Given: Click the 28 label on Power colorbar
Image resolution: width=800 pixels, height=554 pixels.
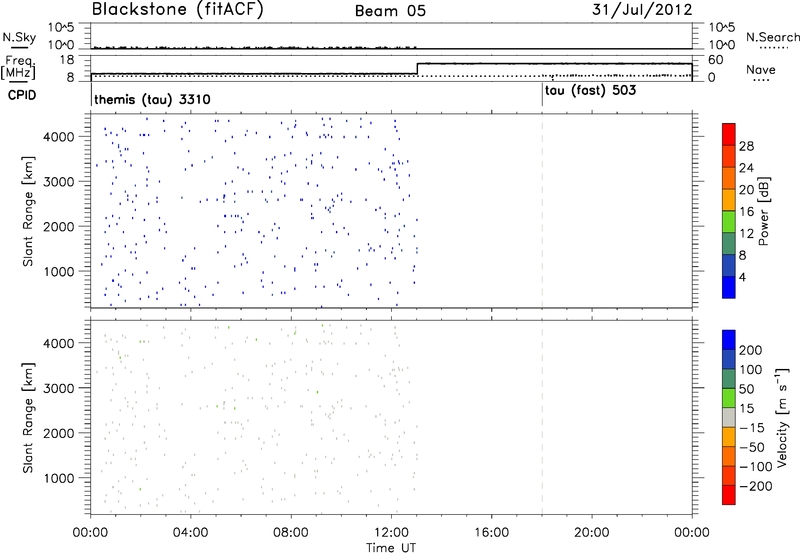Looking at the screenshot, I should point(746,146).
